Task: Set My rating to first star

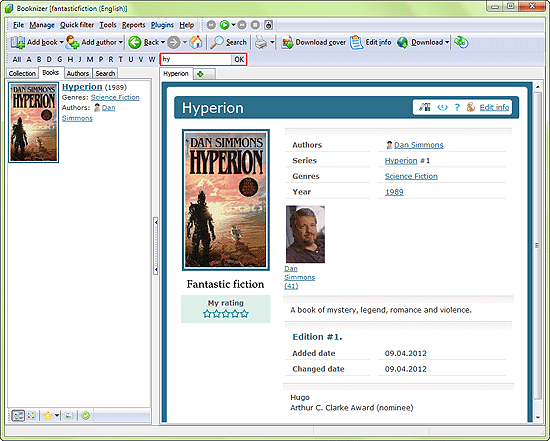Action: (x=207, y=314)
